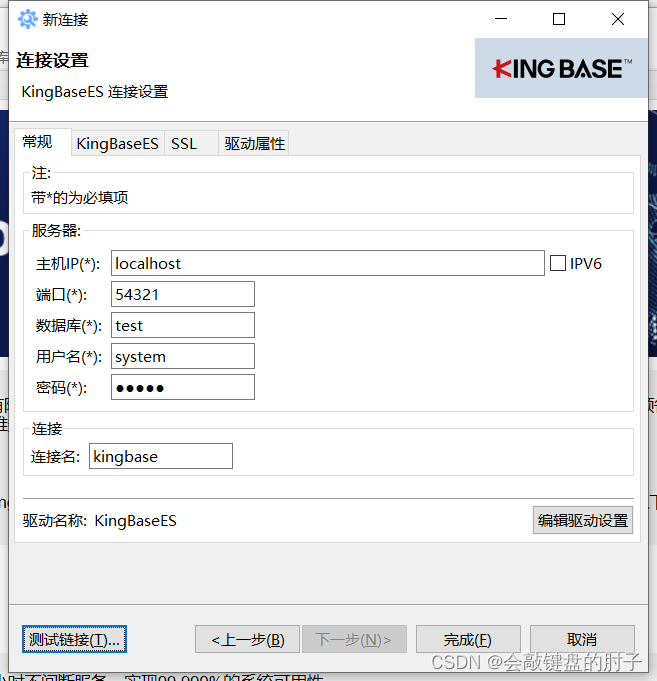
Task: Click the 编辑驱动设置 button
Action: coord(583,520)
